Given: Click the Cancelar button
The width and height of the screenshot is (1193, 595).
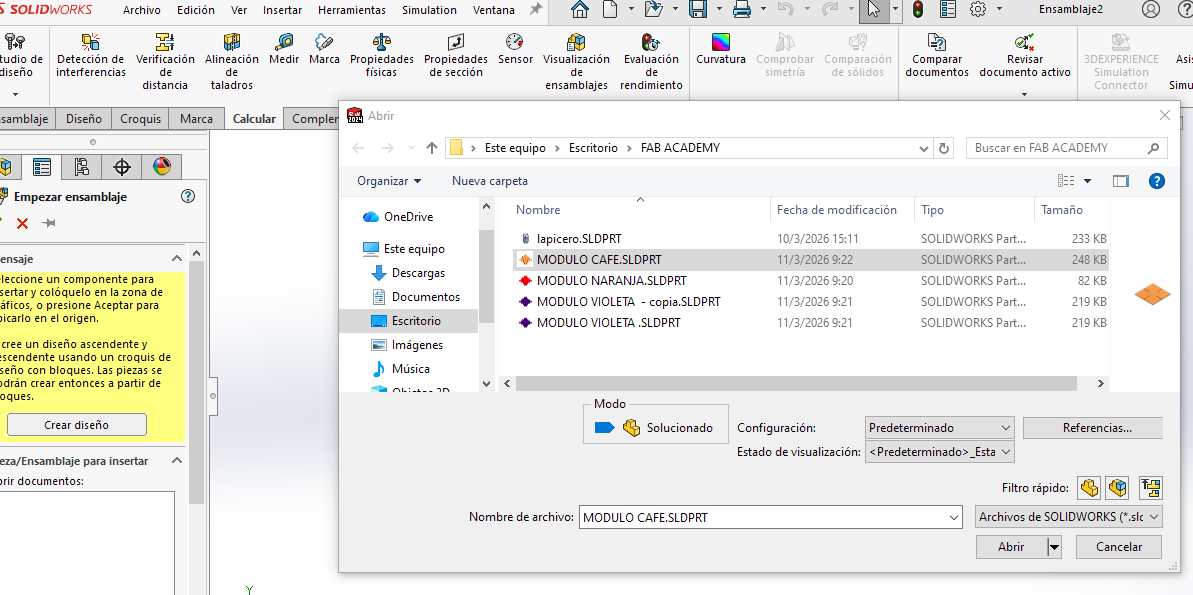Looking at the screenshot, I should pos(1119,546).
